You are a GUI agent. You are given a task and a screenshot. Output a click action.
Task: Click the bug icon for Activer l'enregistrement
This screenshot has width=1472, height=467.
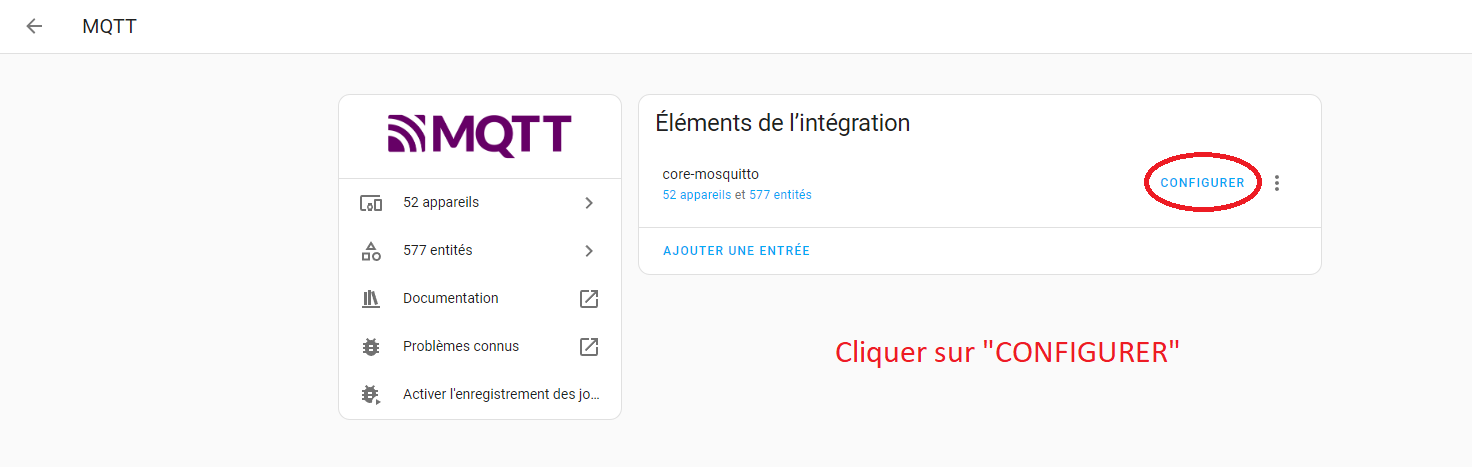(x=371, y=395)
